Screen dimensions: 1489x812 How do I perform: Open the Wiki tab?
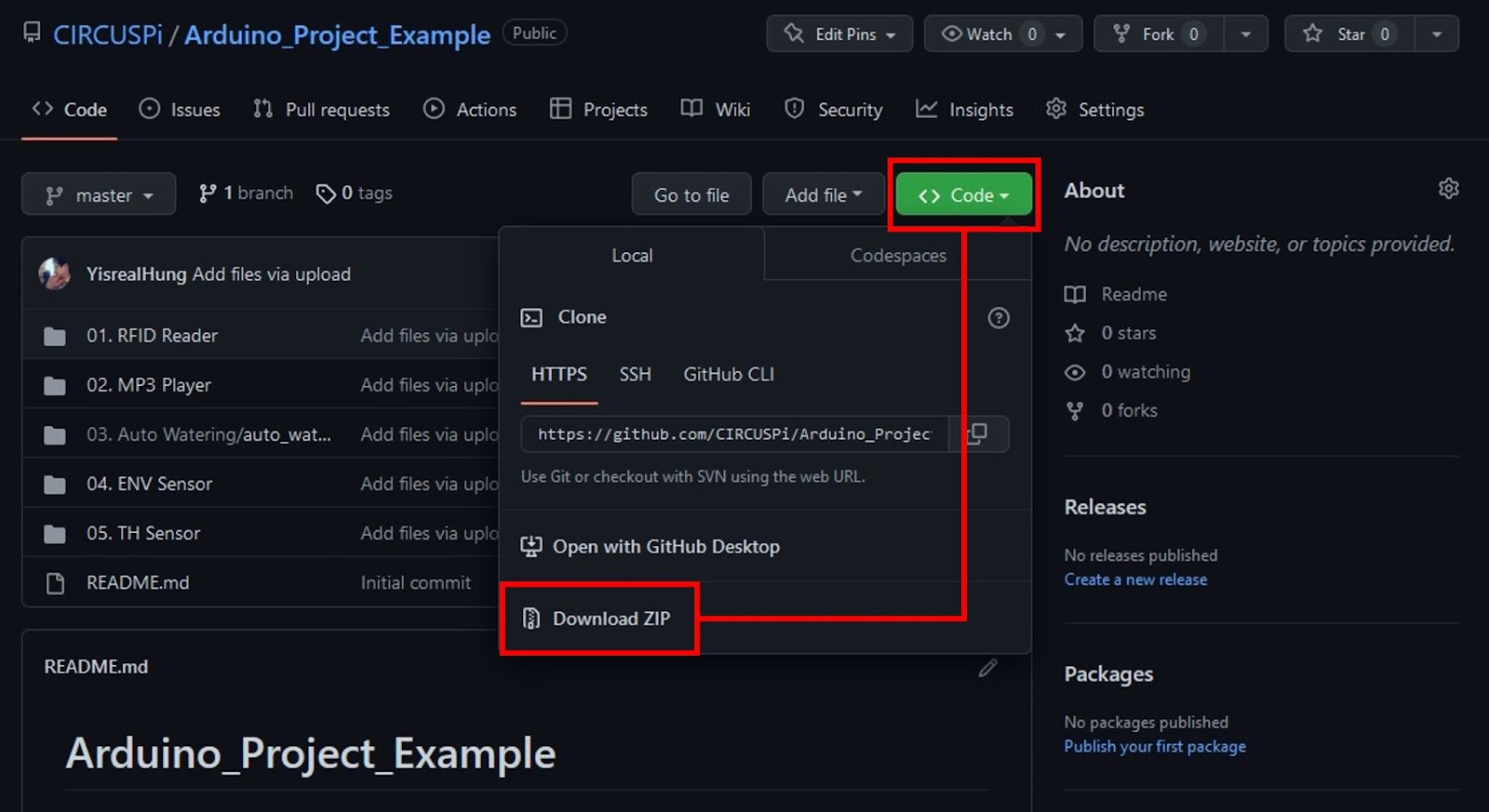[716, 109]
